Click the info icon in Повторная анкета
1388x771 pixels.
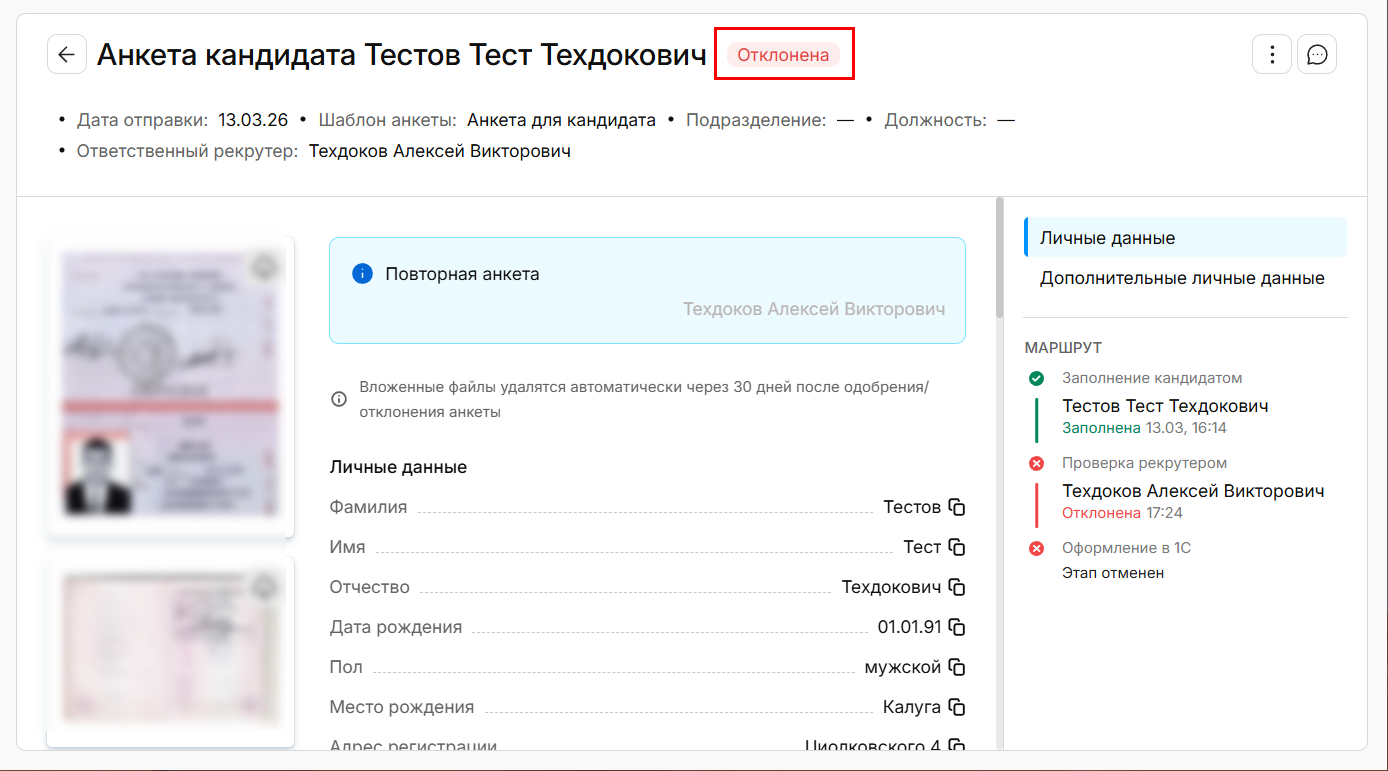(362, 274)
